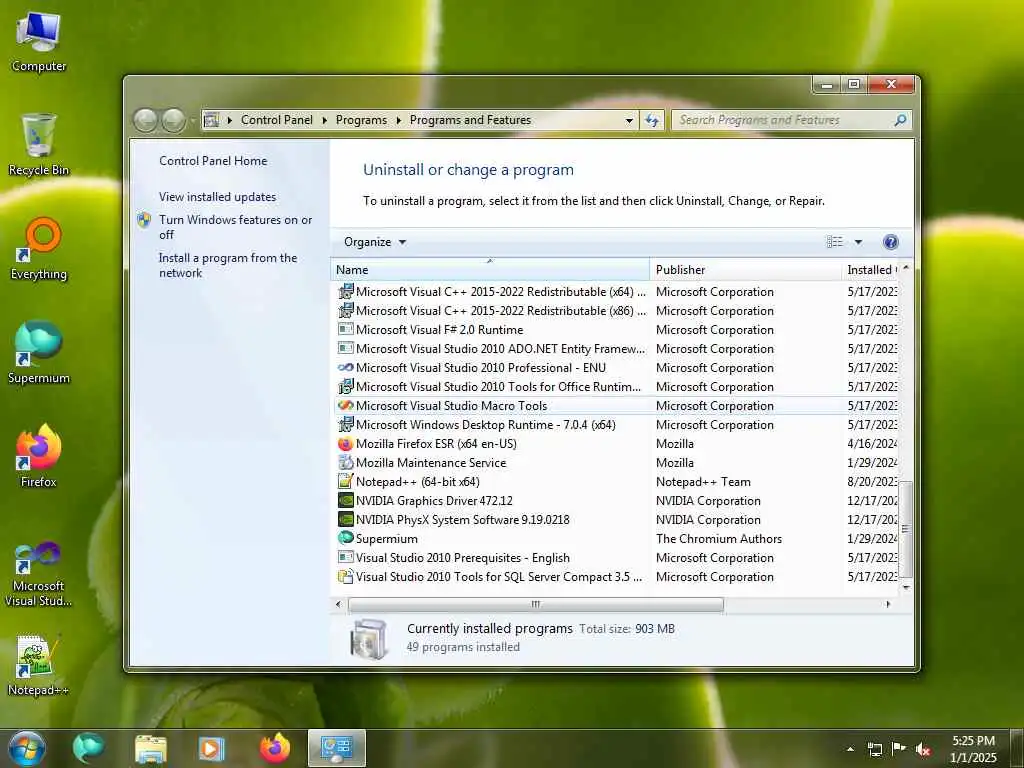Select the Microsoft Visual Studio desktop shortcut
The image size is (1024, 768).
pyautogui.click(x=39, y=575)
